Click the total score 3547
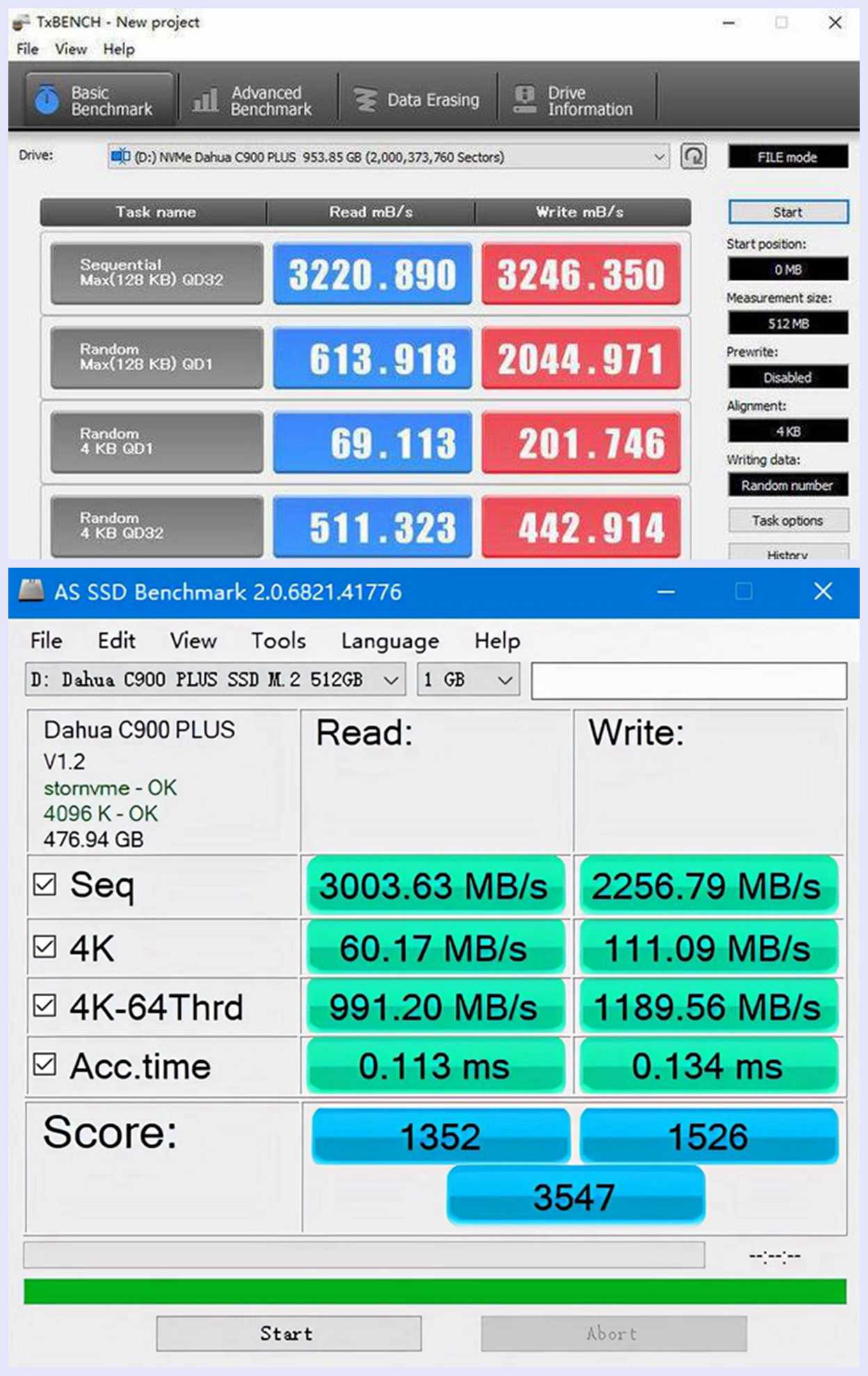The height and width of the screenshot is (1376, 868). click(576, 1197)
